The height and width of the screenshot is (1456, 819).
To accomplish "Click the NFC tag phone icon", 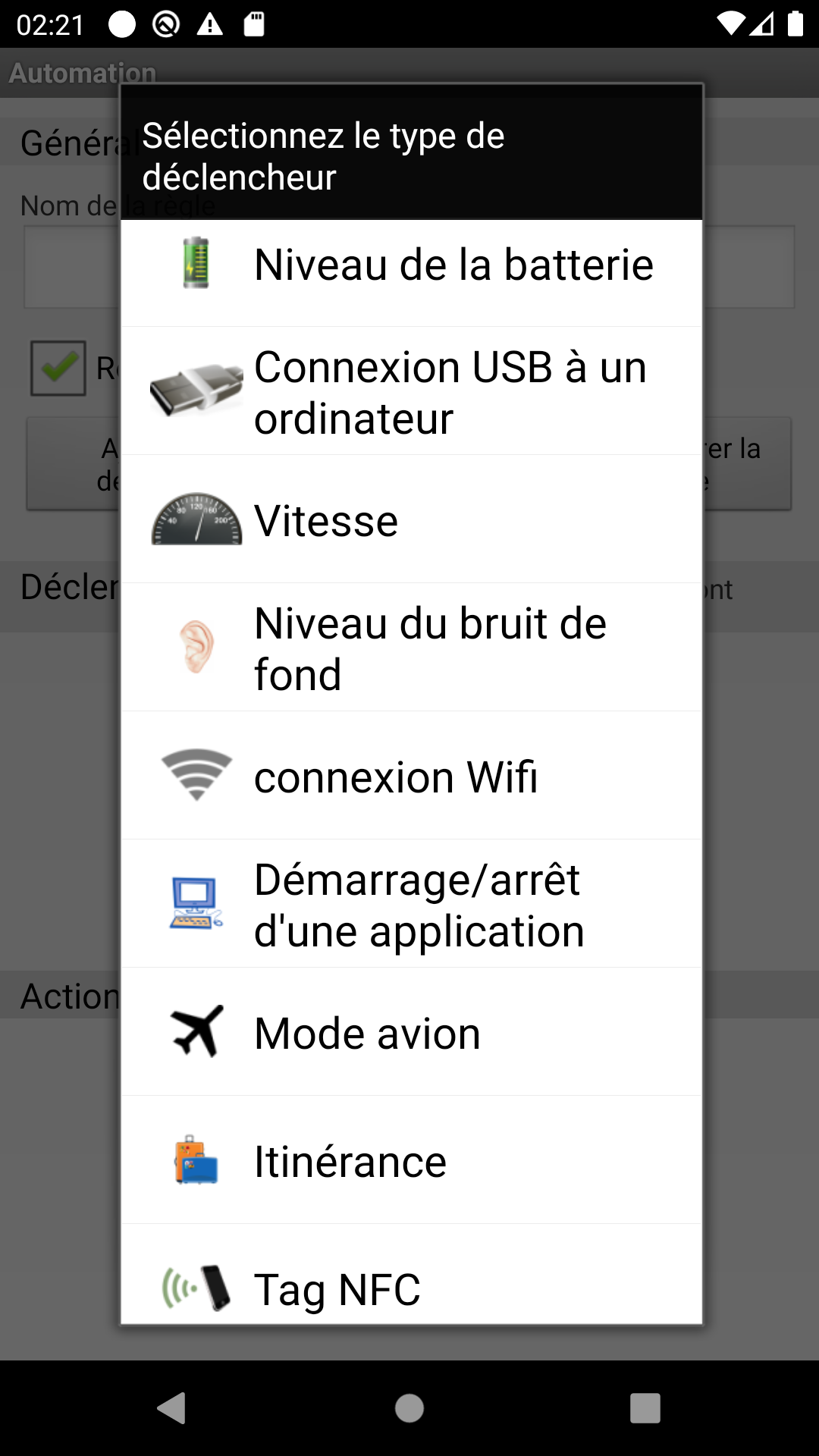I will point(196,1287).
